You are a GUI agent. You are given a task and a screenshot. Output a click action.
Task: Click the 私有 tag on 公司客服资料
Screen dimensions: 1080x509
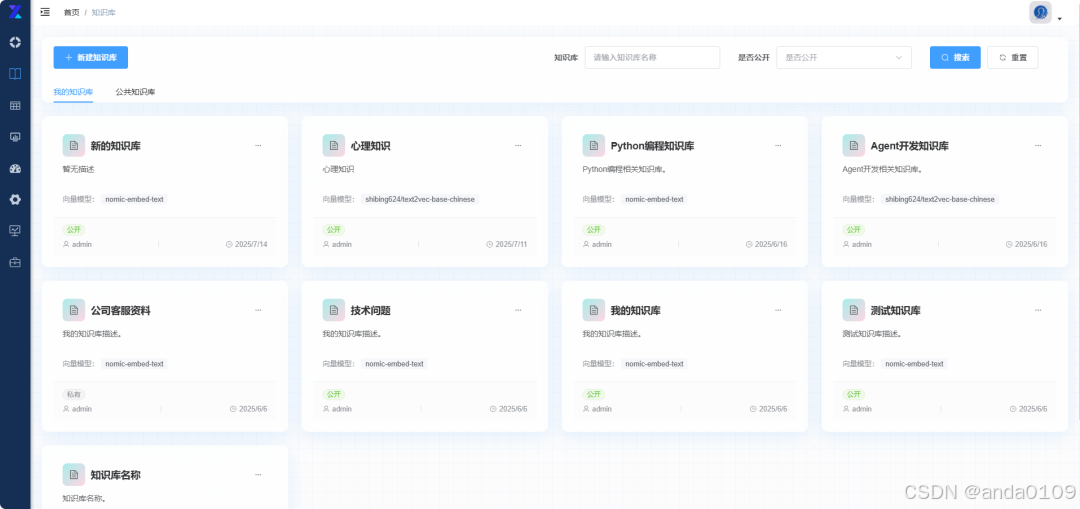pyautogui.click(x=74, y=395)
